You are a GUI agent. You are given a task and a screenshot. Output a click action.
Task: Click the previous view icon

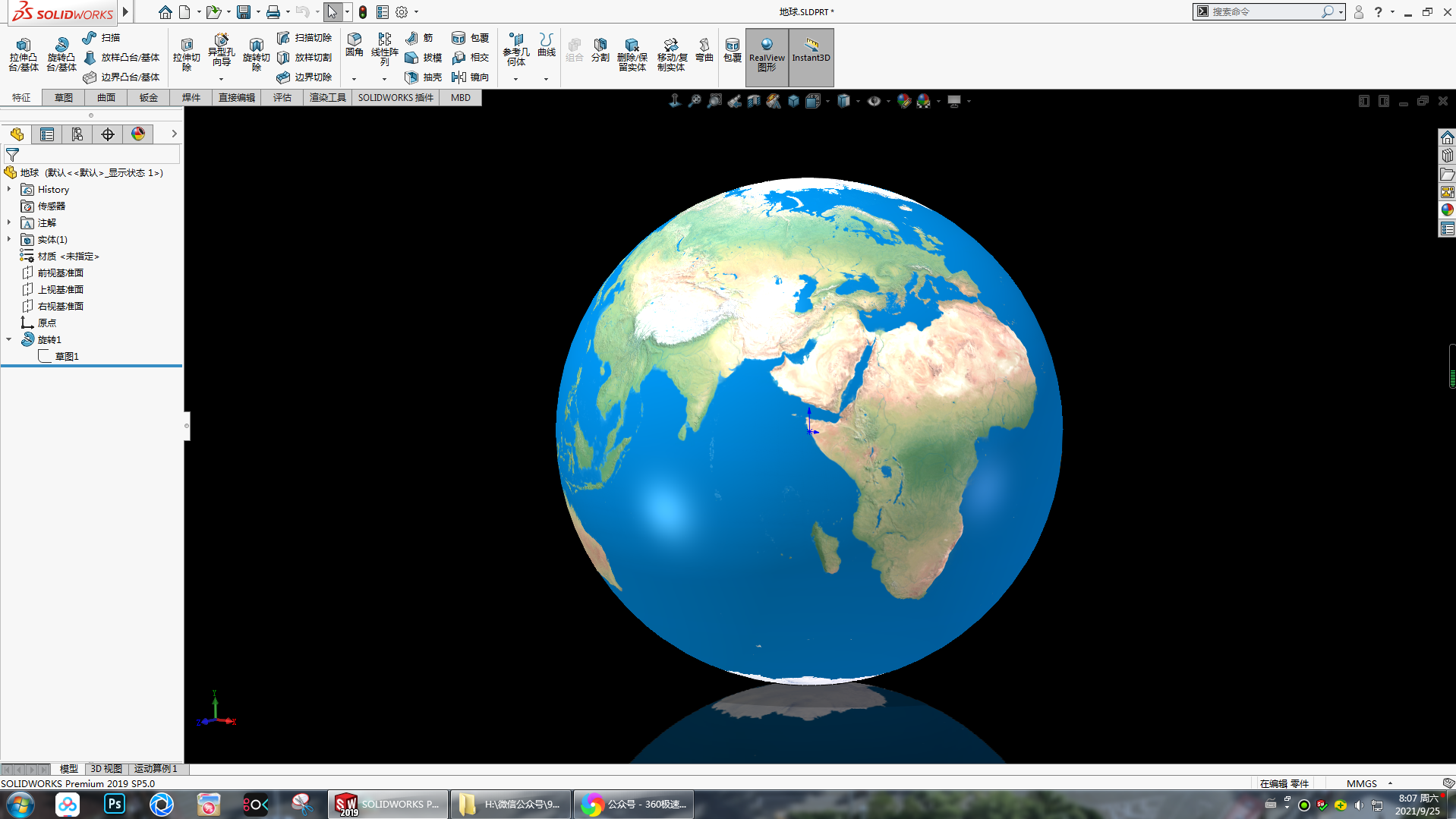coord(734,101)
